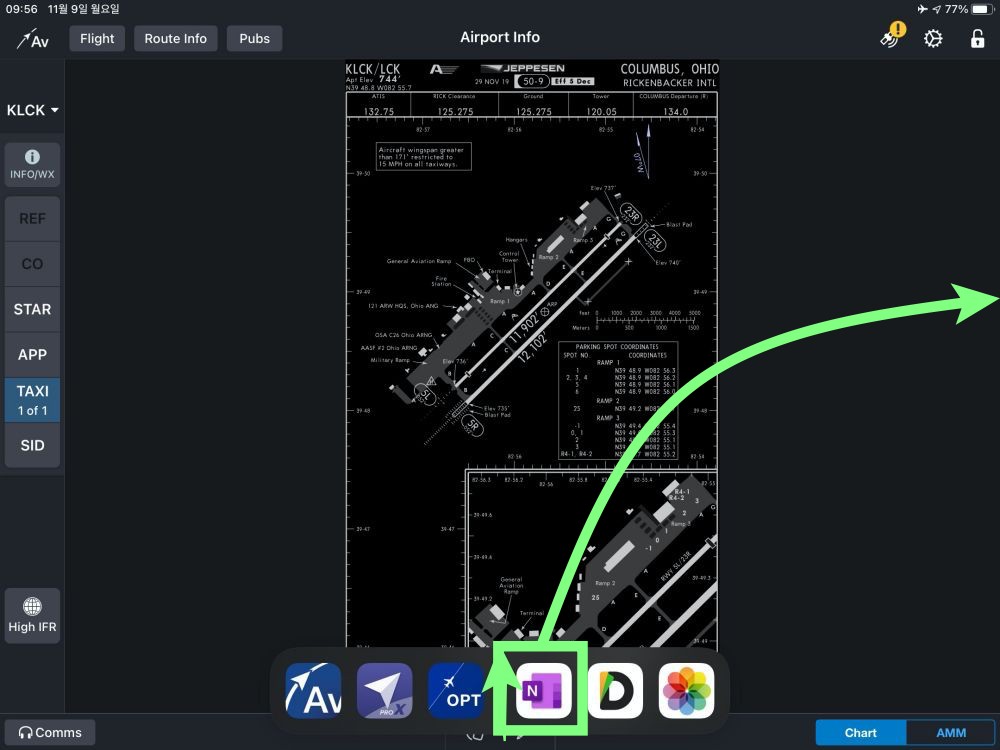Open the Av app icon in dock
Screen dimensions: 1000x750
pyautogui.click(x=313, y=691)
